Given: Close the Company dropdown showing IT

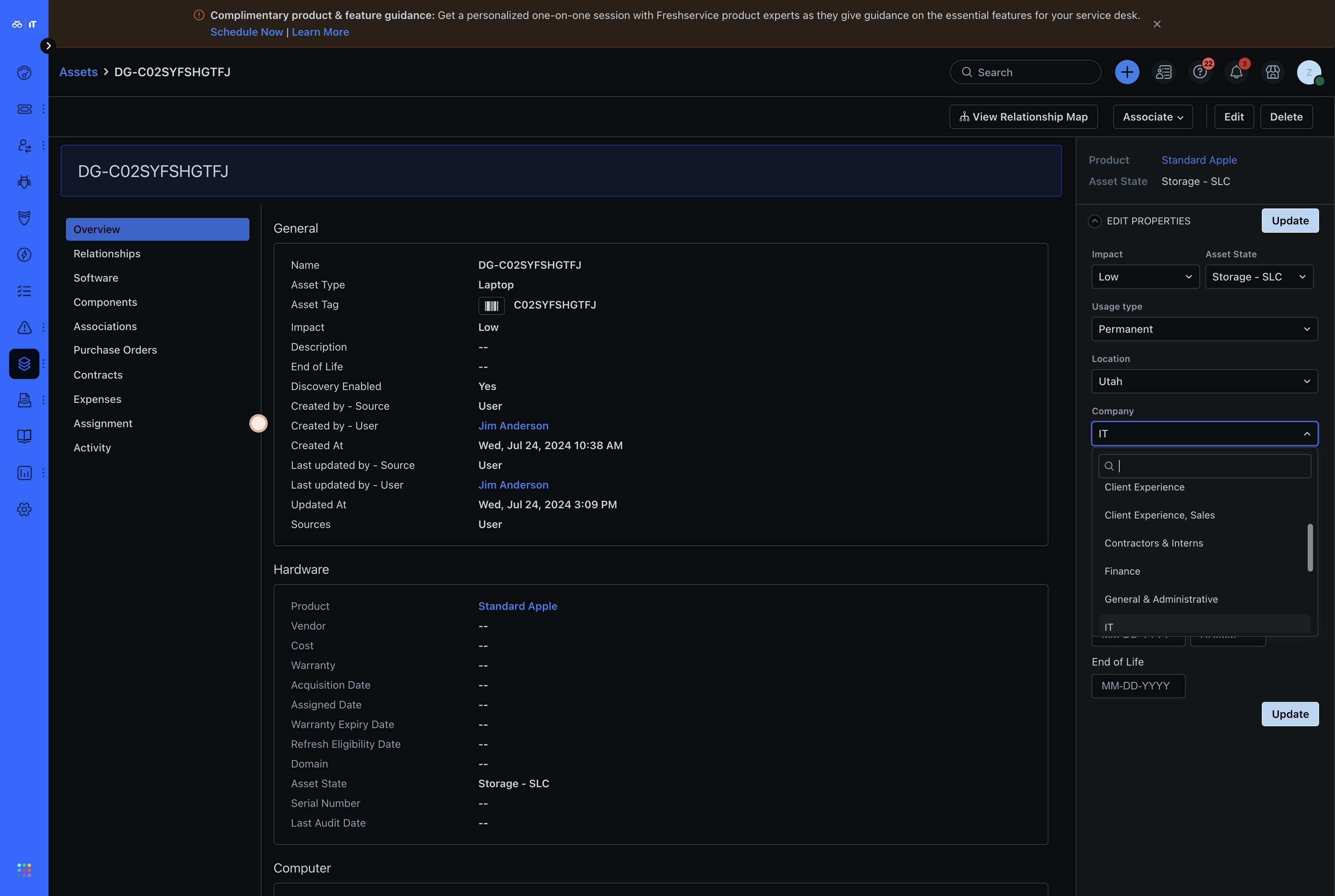Looking at the screenshot, I should click(1205, 434).
